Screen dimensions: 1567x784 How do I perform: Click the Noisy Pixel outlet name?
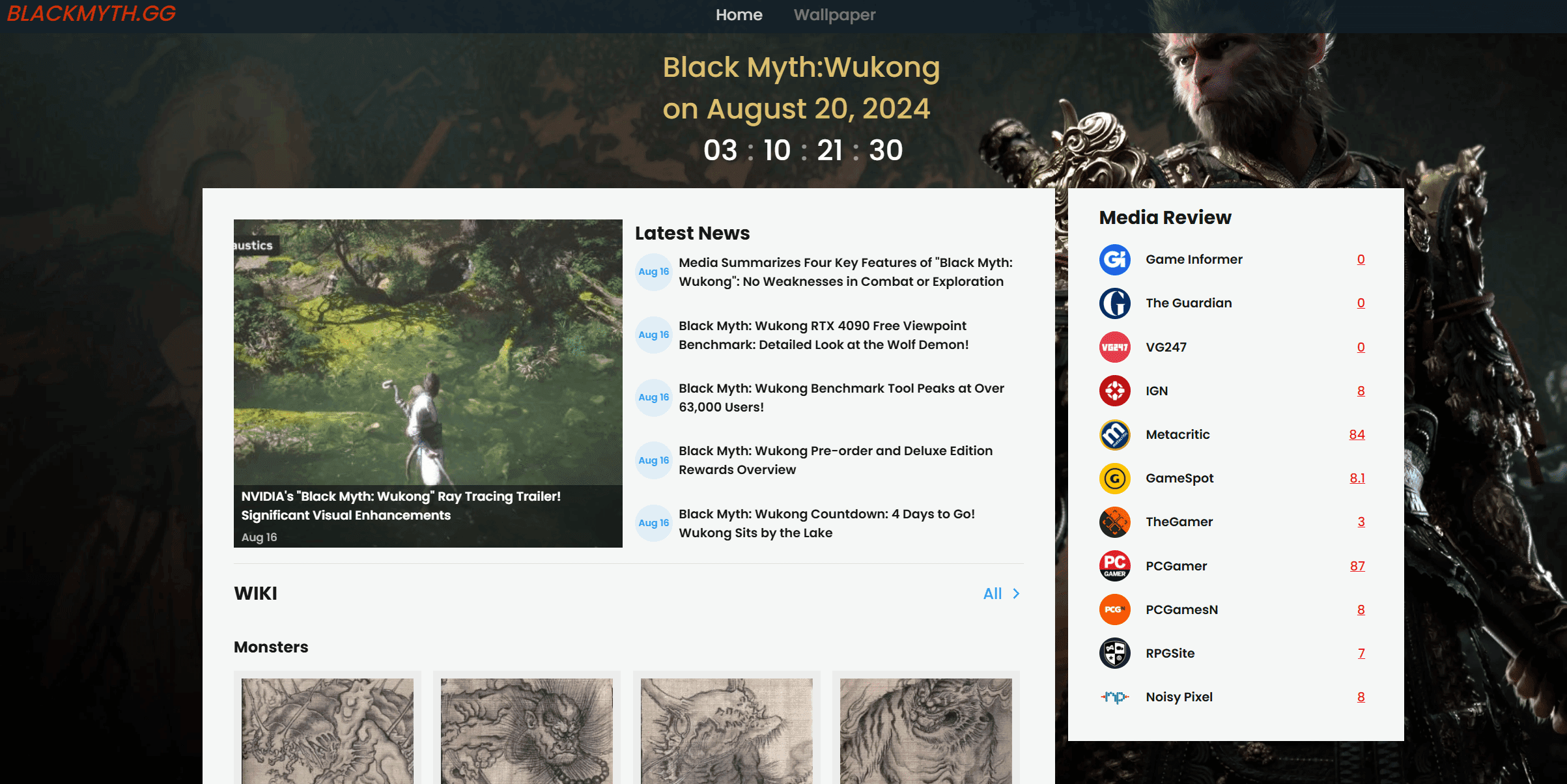[x=1179, y=697]
